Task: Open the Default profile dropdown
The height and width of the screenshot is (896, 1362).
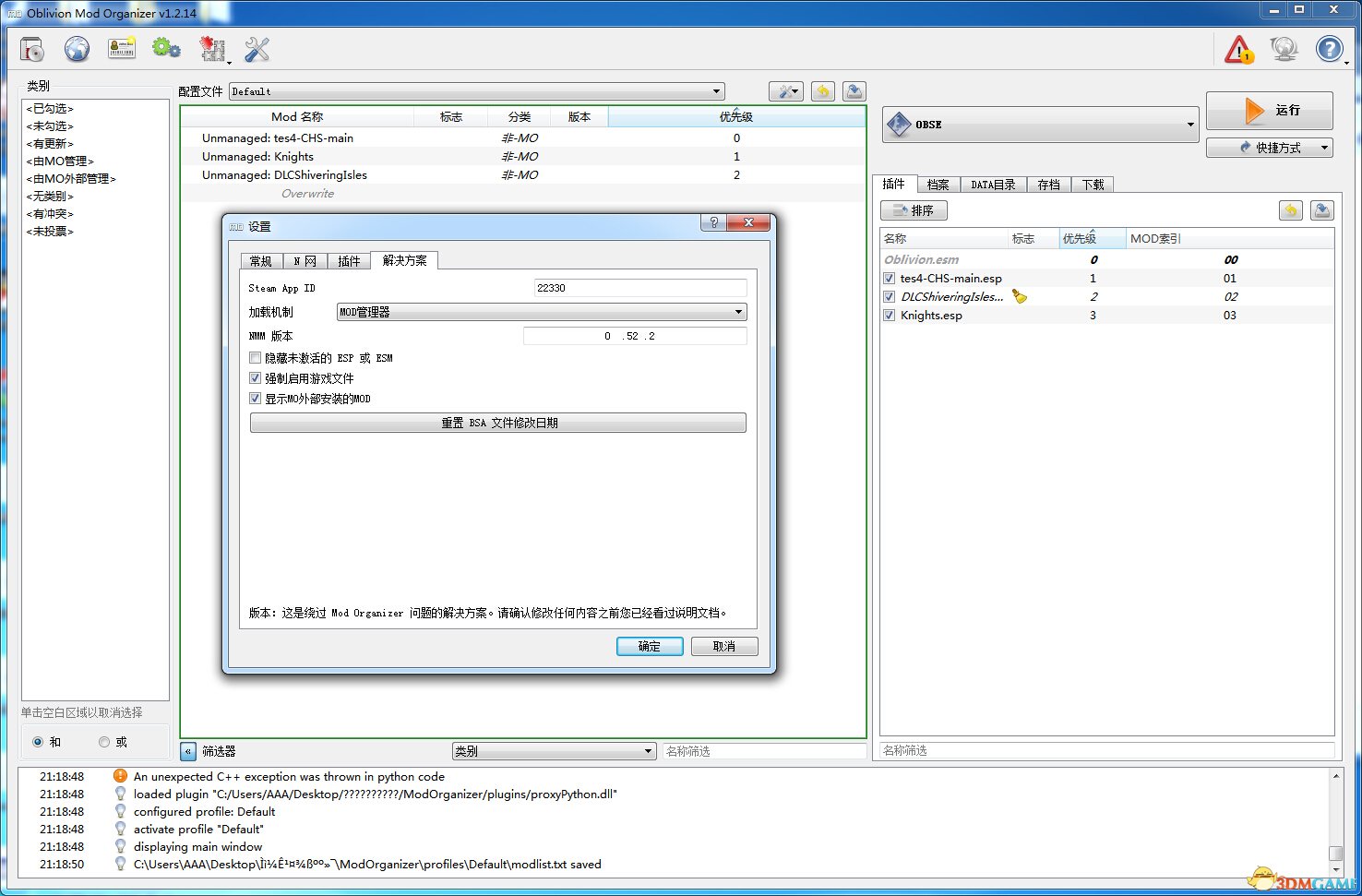Action: point(477,91)
